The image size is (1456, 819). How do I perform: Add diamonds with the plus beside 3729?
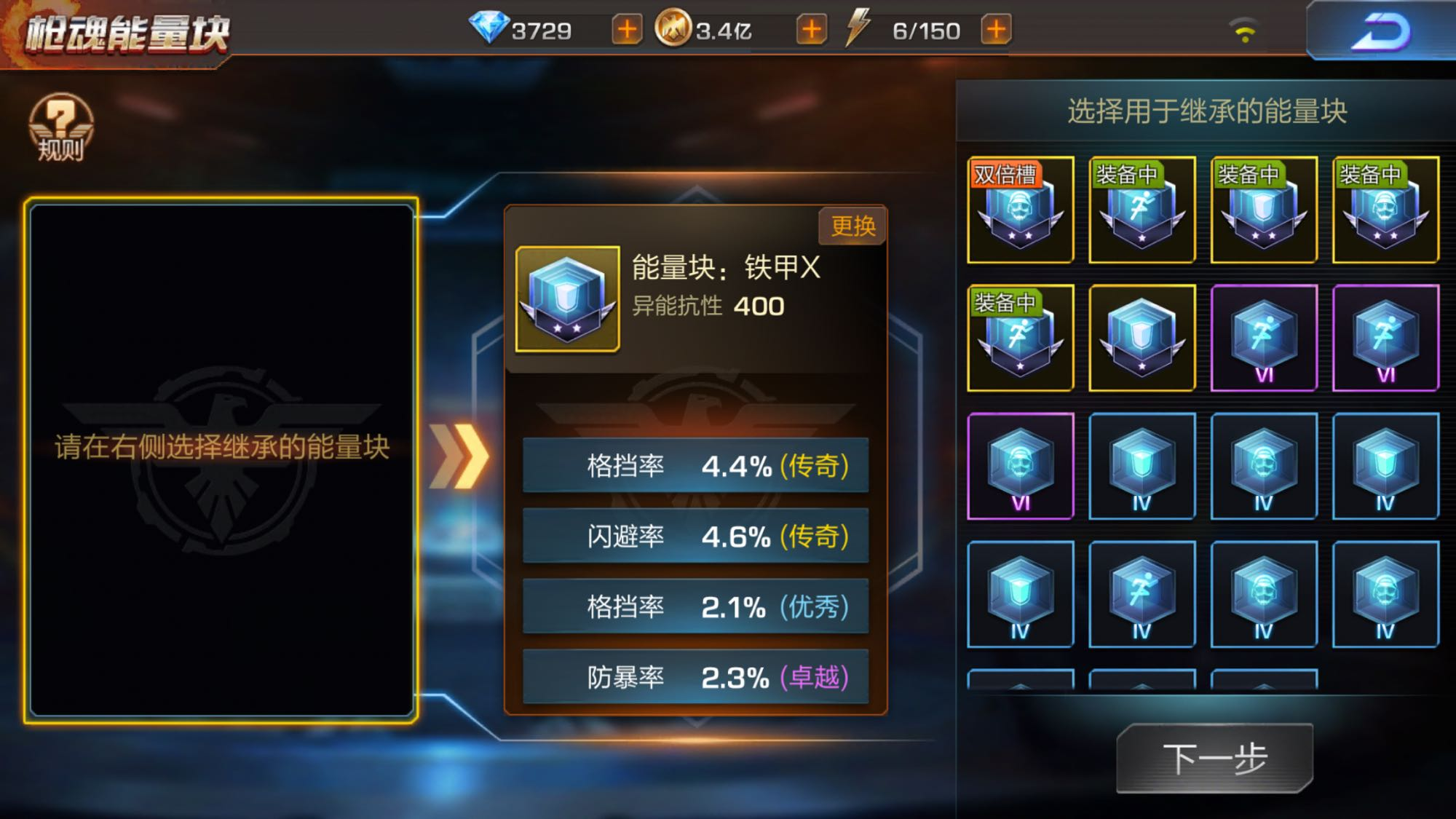[x=627, y=31]
